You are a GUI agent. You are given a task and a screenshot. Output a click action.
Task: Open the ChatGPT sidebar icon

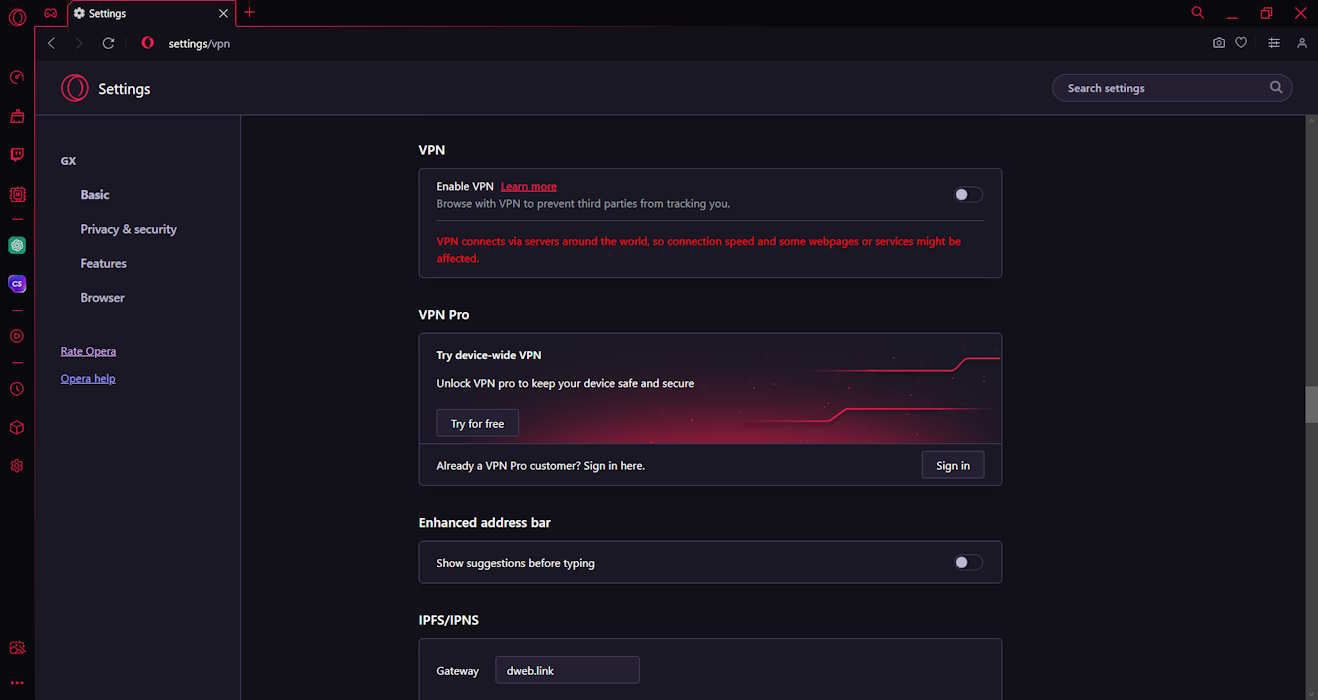(17, 245)
